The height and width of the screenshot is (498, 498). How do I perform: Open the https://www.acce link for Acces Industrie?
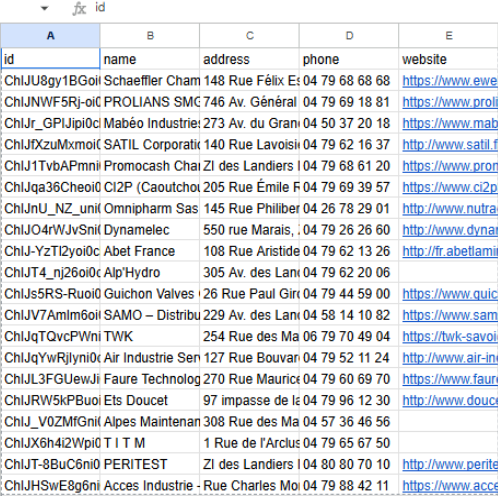pyautogui.click(x=450, y=486)
